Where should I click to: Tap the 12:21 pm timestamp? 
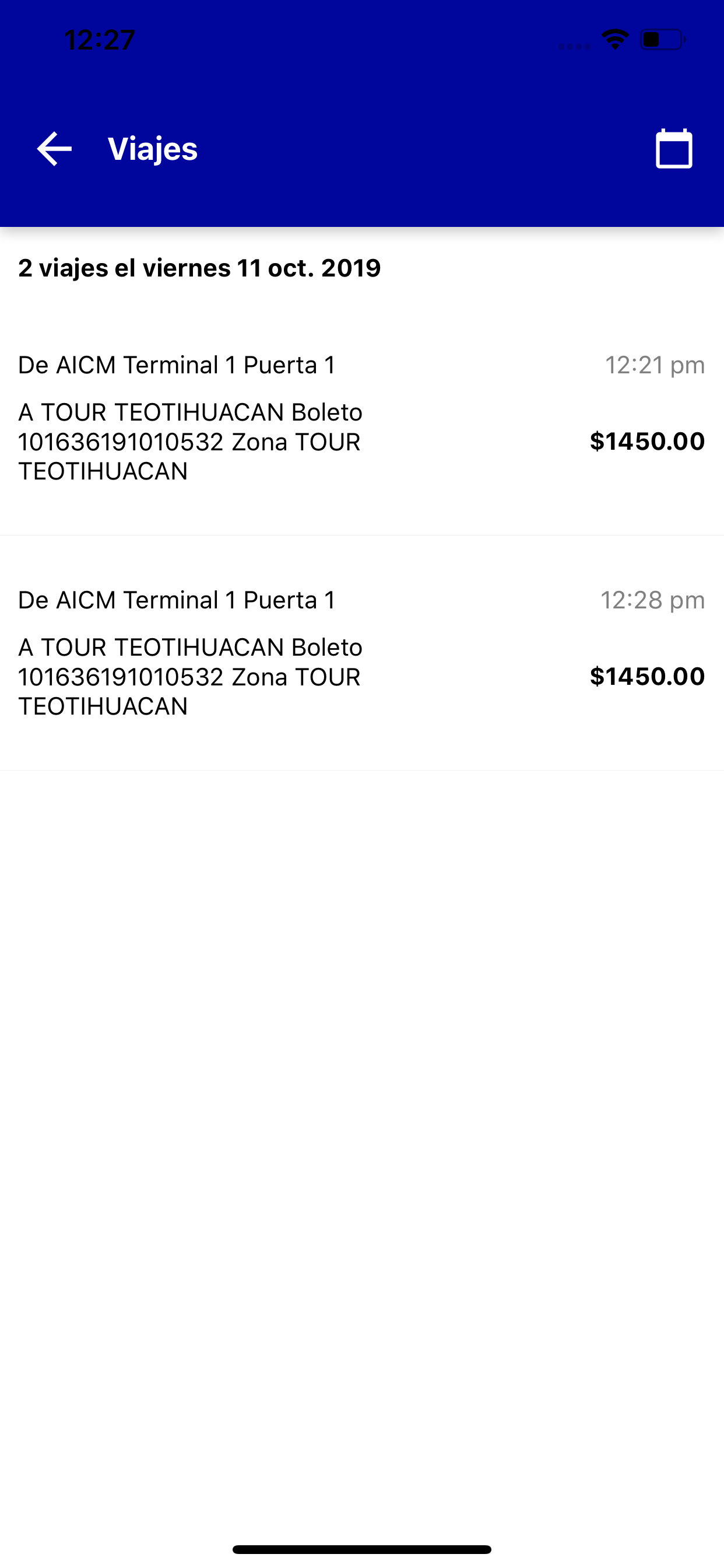(655, 365)
